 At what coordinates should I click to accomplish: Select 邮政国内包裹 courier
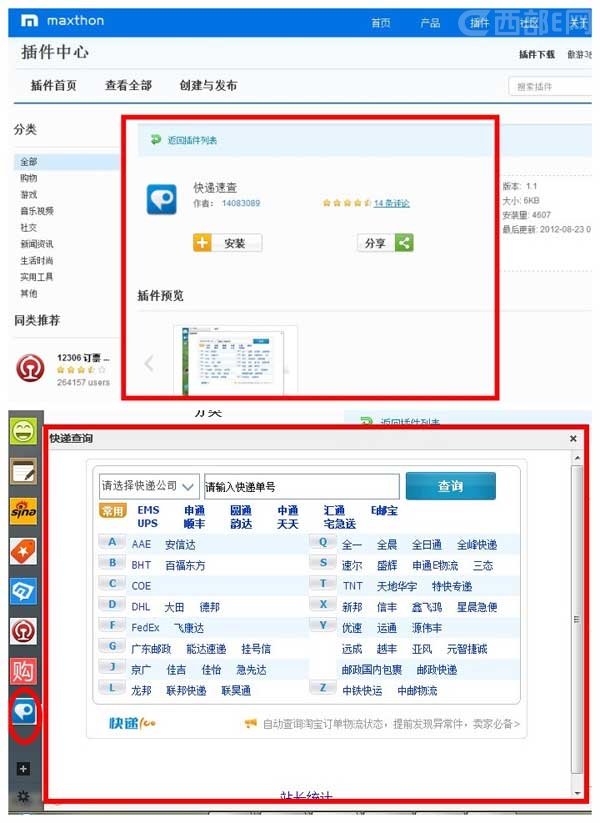tap(372, 670)
